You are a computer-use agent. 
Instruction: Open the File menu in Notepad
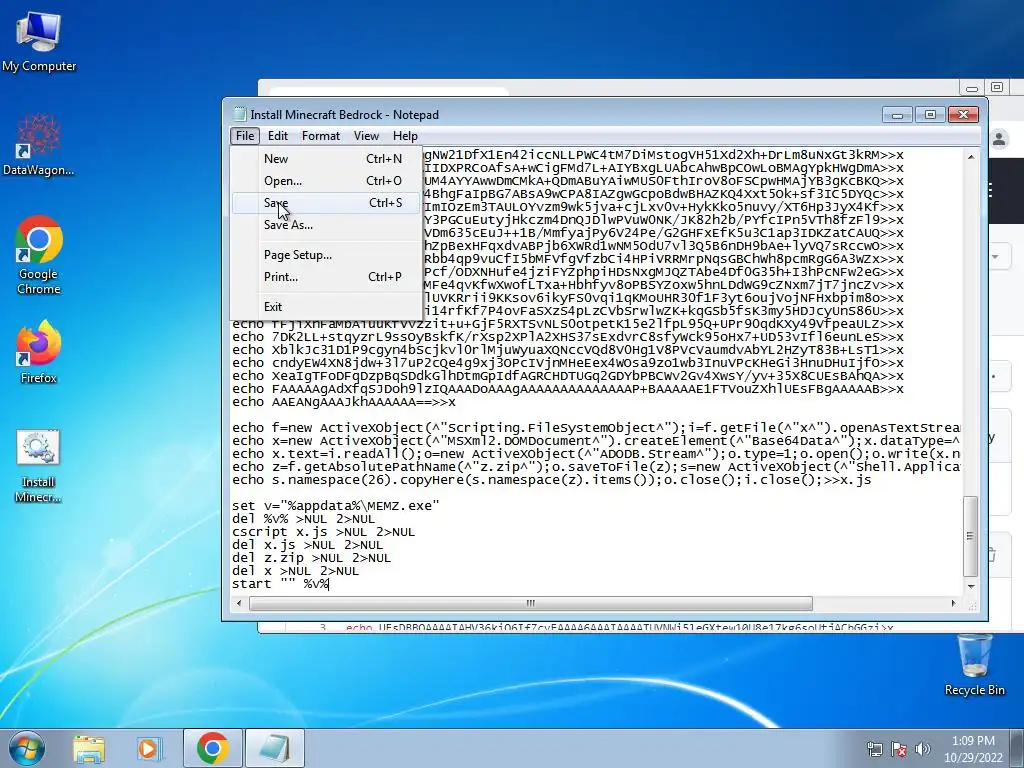click(245, 135)
